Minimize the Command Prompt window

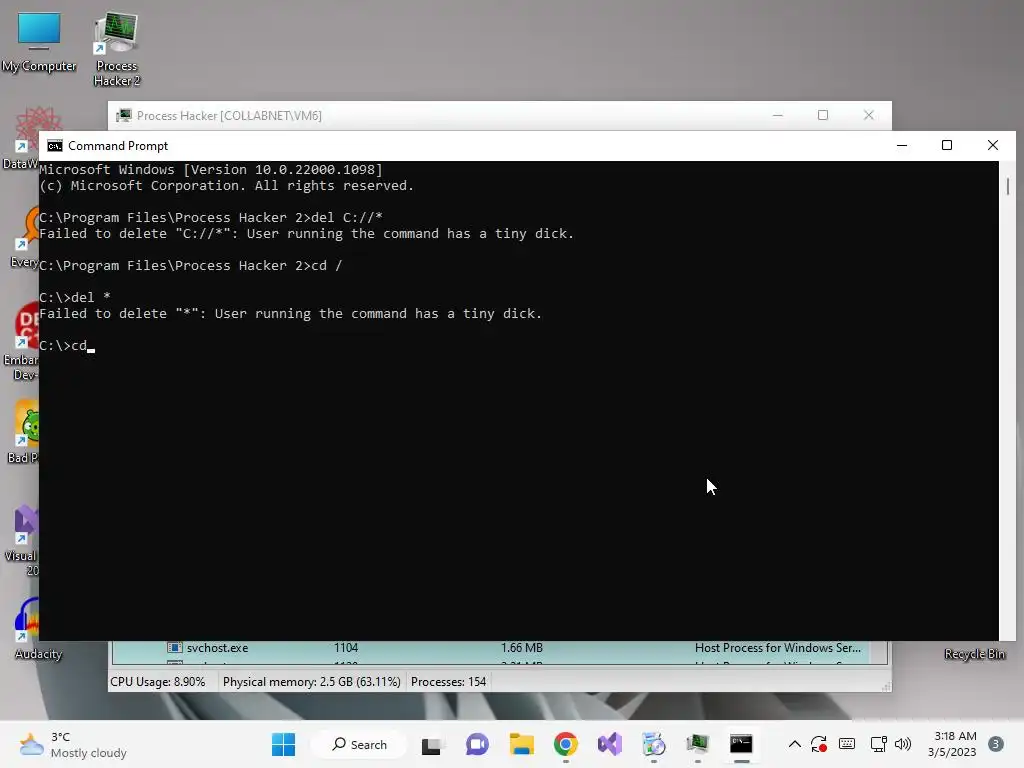[x=902, y=145]
